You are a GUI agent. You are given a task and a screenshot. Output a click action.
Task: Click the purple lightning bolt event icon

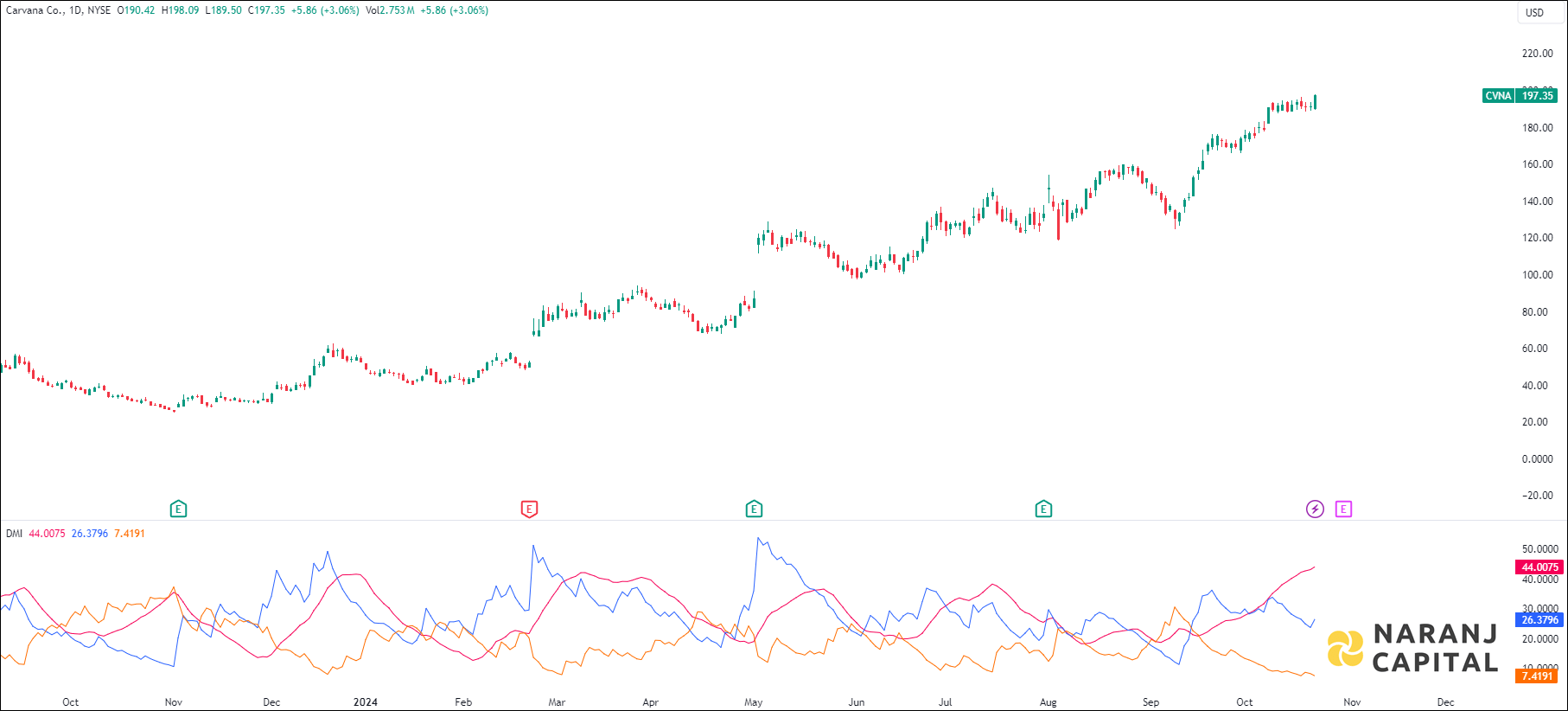click(1315, 509)
